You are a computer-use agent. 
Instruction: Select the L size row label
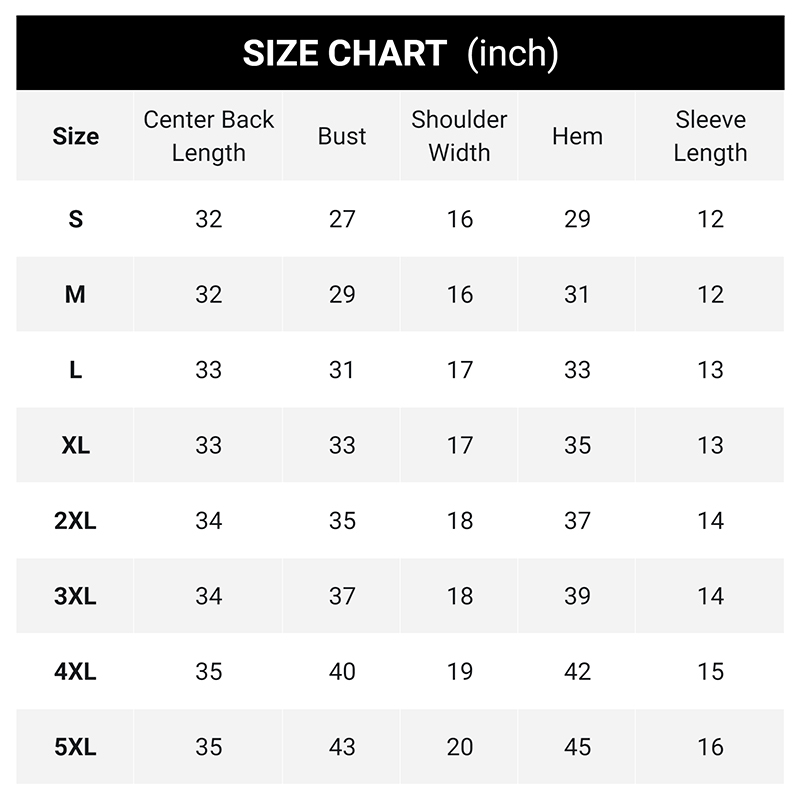(76, 370)
